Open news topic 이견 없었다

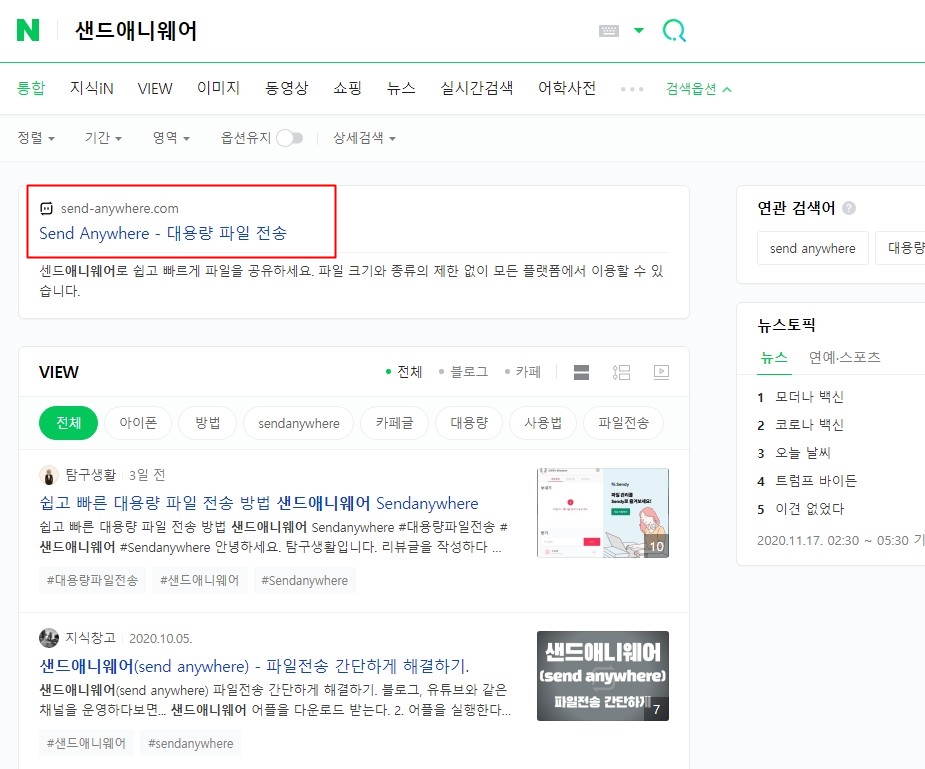click(809, 509)
